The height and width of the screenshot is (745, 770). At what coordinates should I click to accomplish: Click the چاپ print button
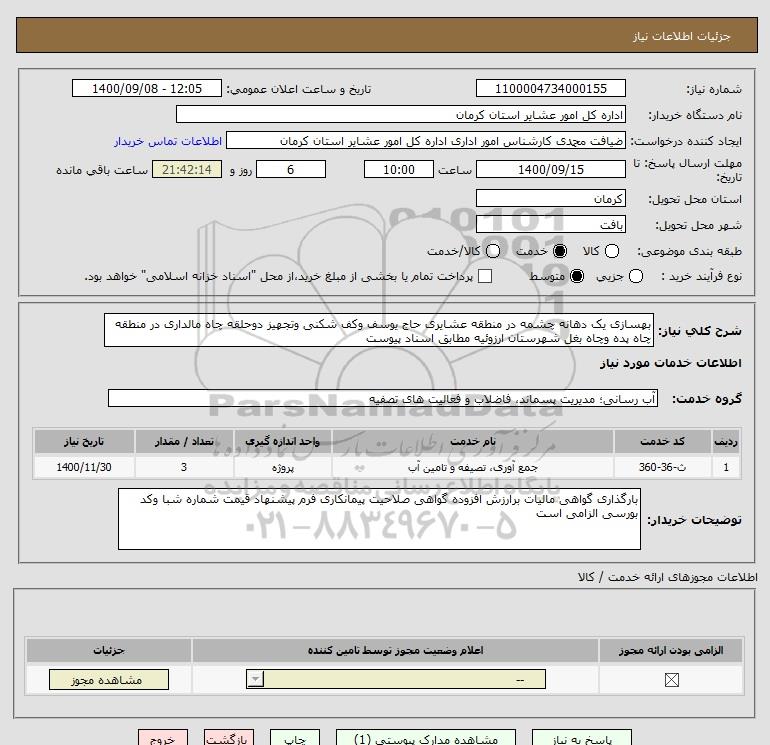pyautogui.click(x=295, y=738)
